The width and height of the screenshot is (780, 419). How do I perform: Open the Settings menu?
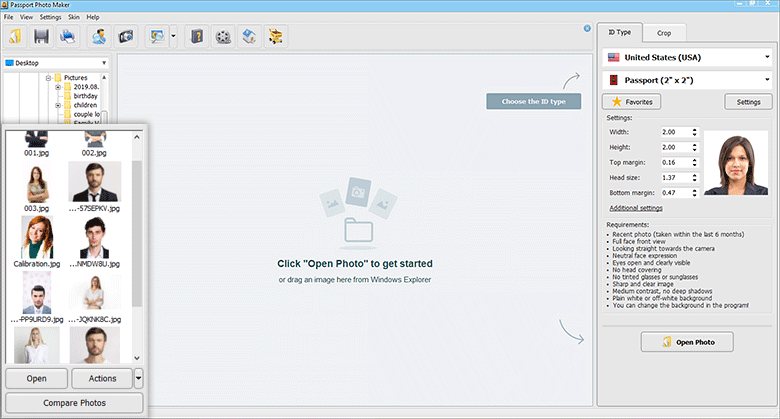[50, 17]
